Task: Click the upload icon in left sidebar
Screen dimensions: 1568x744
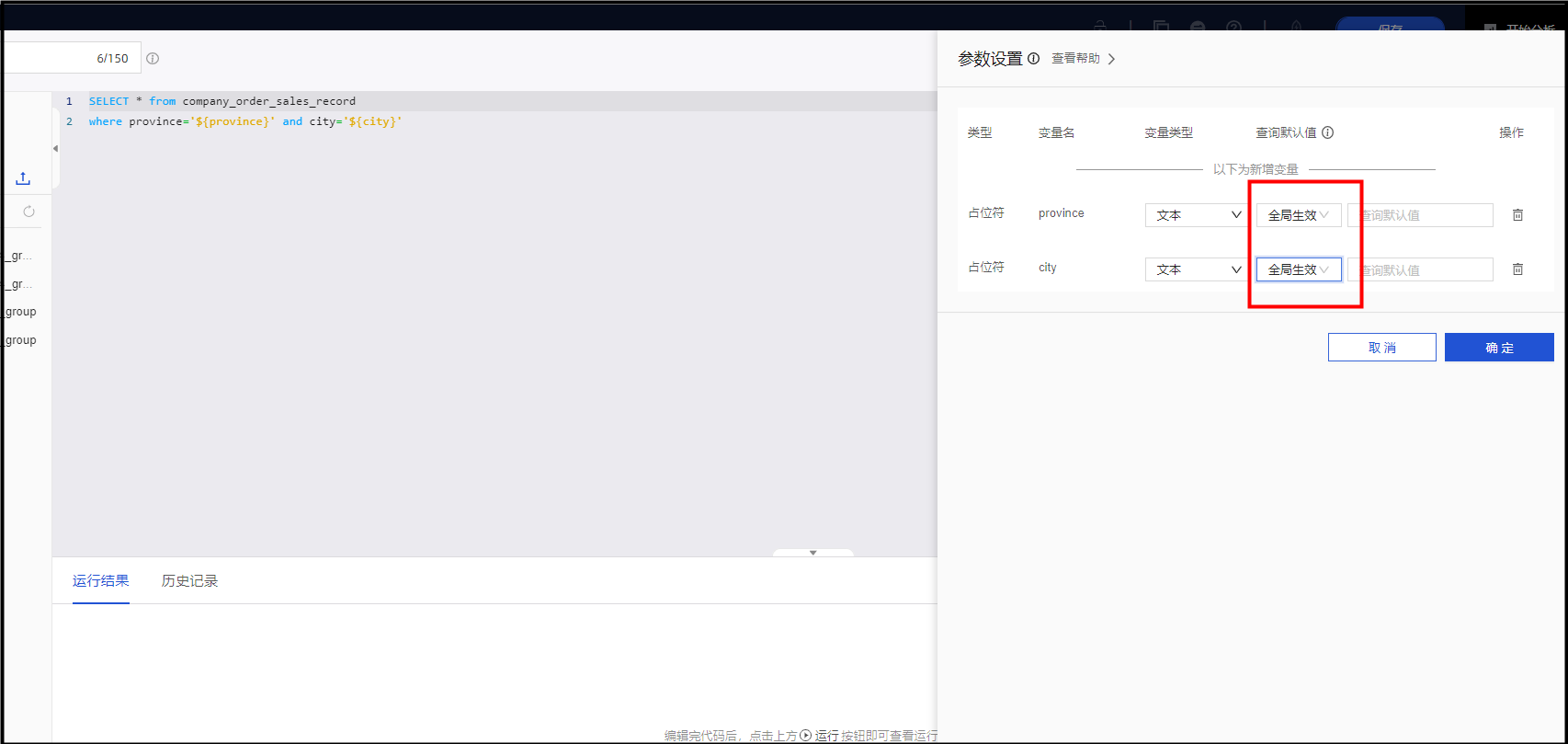Action: click(23, 178)
